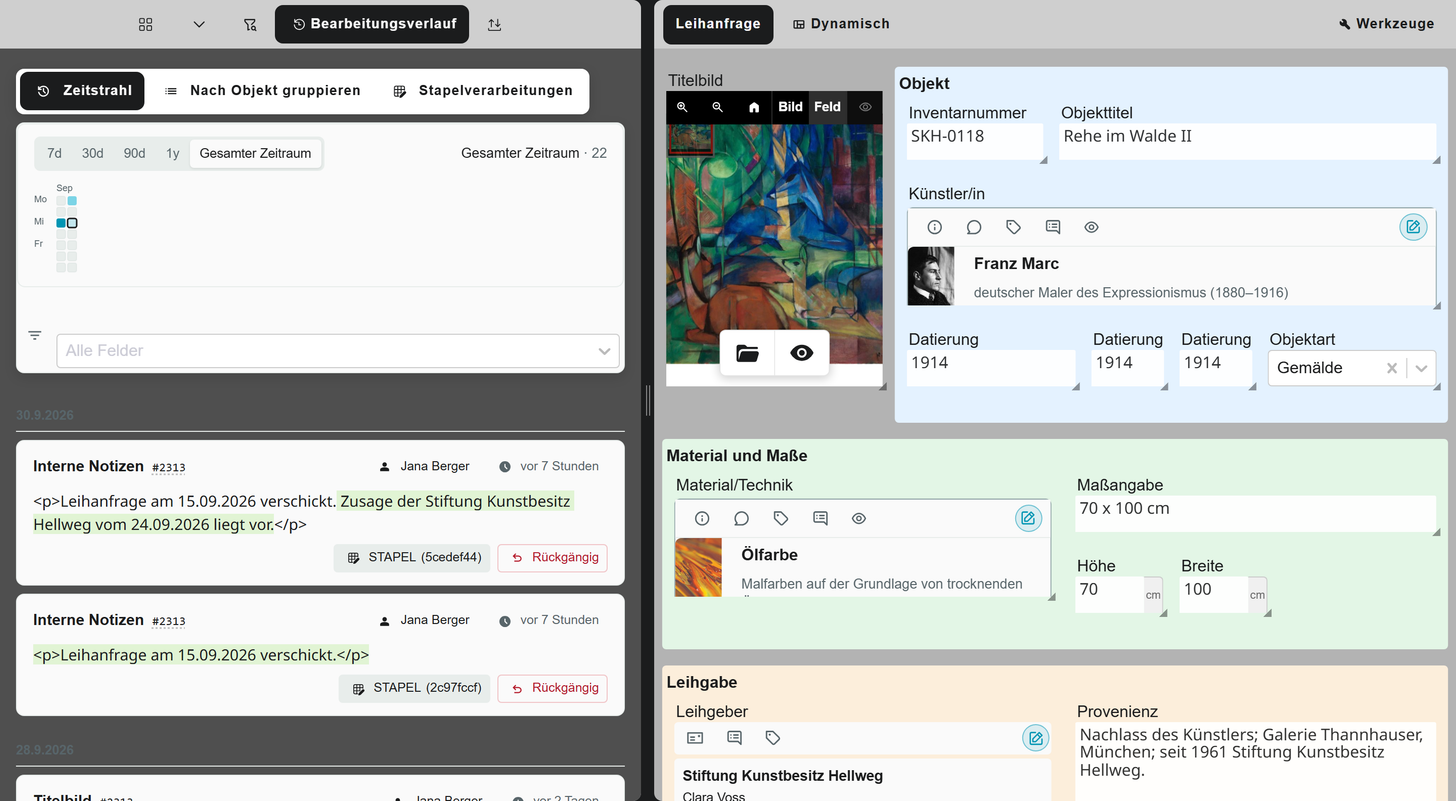Toggle the large eye button on Titelbild

[x=802, y=353]
